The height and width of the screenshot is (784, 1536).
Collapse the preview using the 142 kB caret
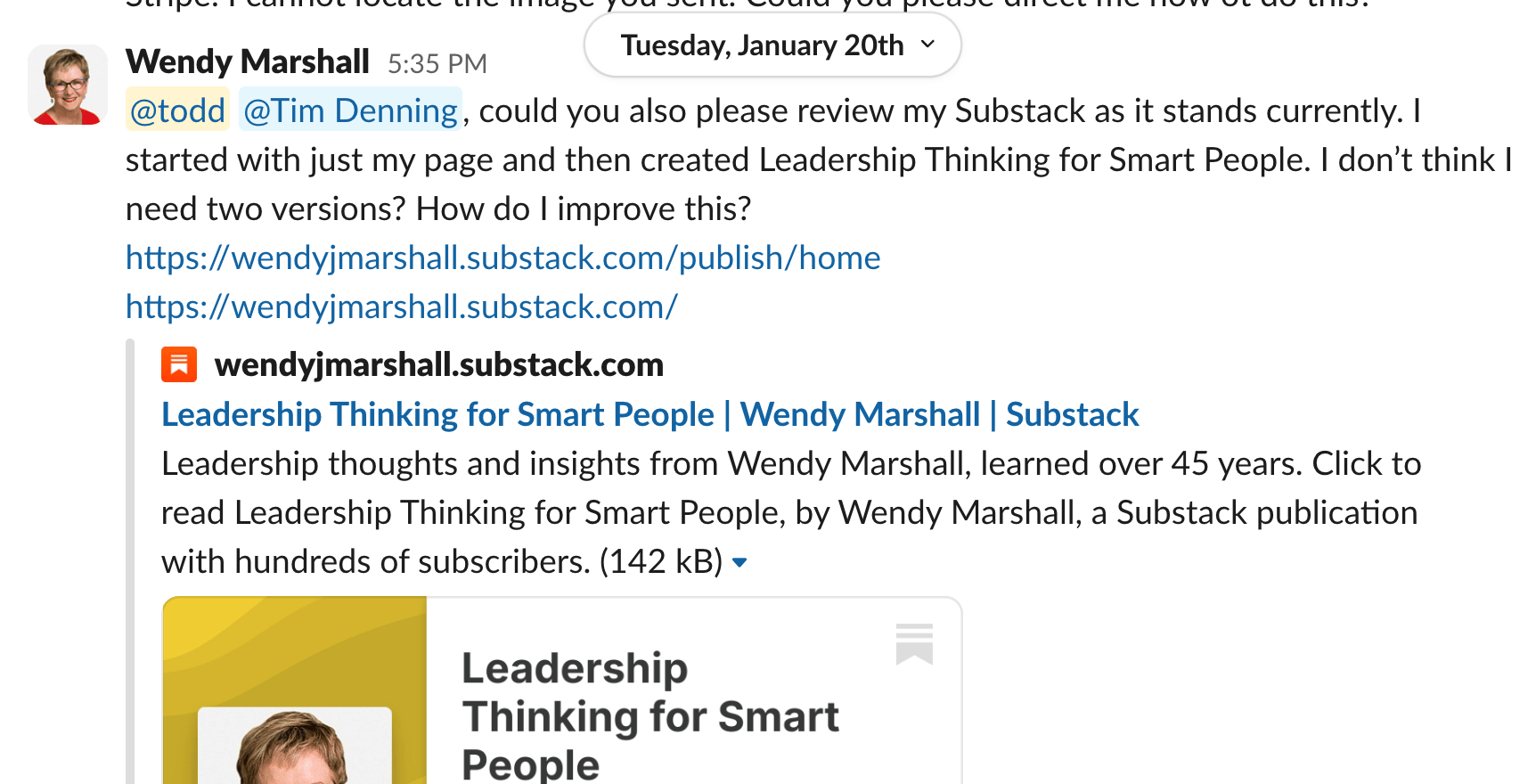(739, 562)
